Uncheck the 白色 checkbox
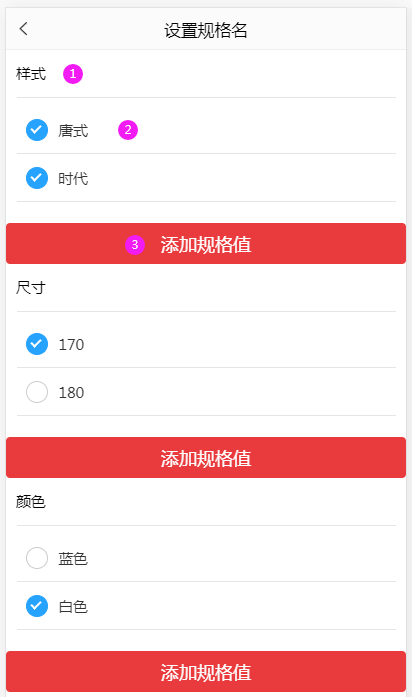The width and height of the screenshot is (412, 697). (x=37, y=606)
